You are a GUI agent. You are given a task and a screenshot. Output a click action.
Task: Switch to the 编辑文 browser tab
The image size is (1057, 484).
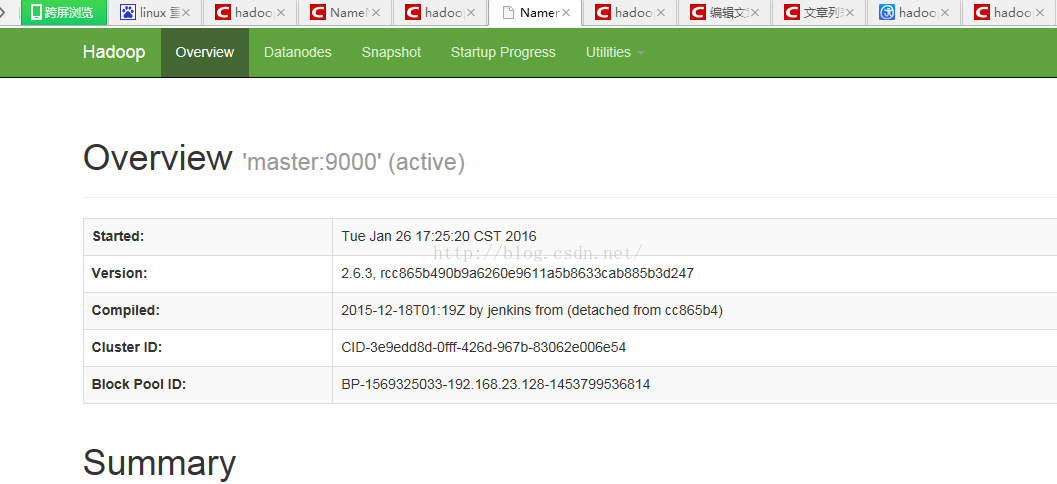click(723, 12)
